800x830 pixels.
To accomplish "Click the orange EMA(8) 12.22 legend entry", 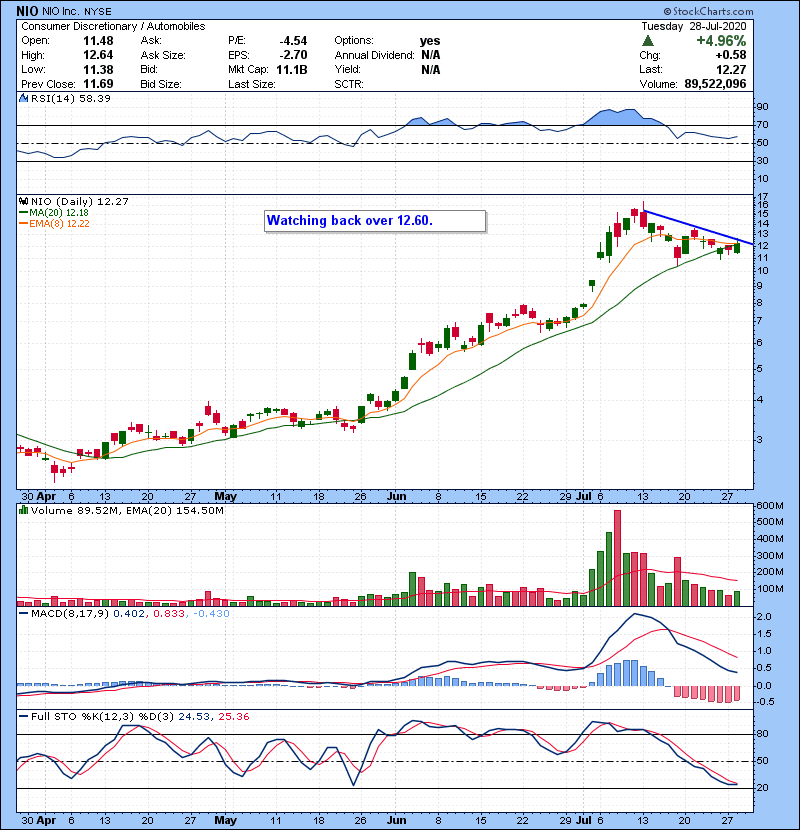I will point(54,224).
